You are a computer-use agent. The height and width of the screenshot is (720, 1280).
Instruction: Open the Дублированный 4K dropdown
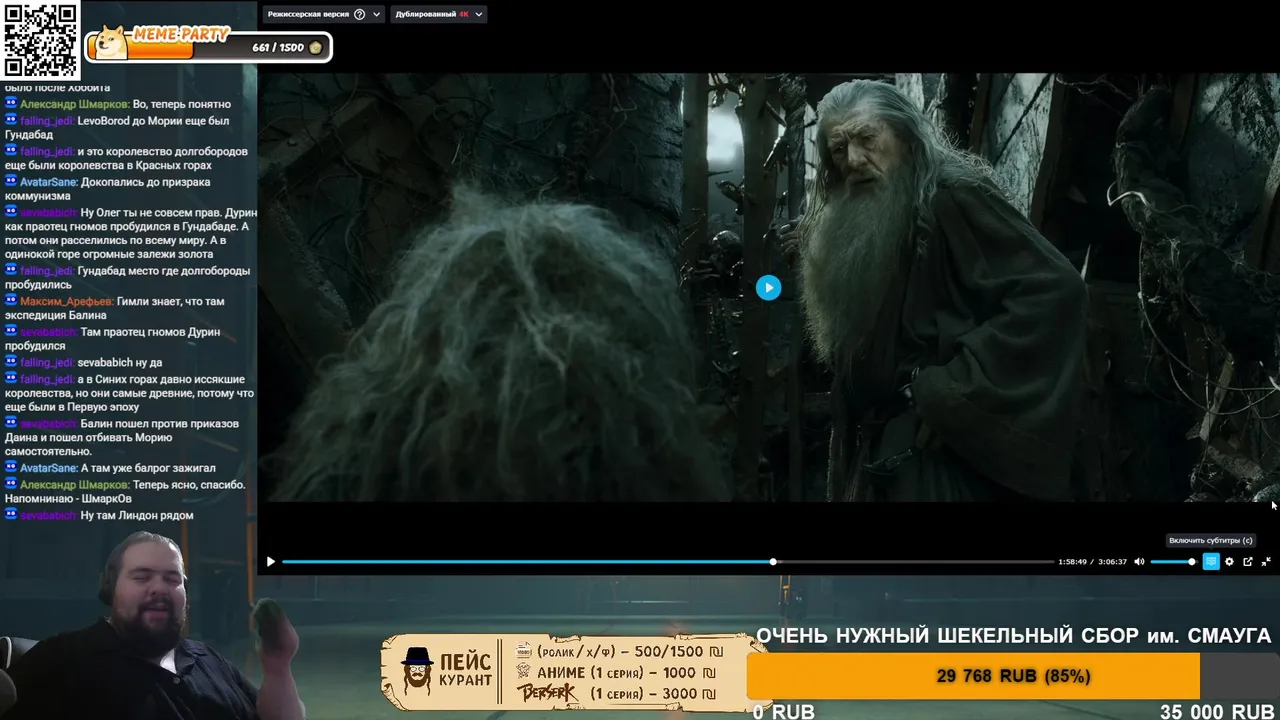point(439,14)
